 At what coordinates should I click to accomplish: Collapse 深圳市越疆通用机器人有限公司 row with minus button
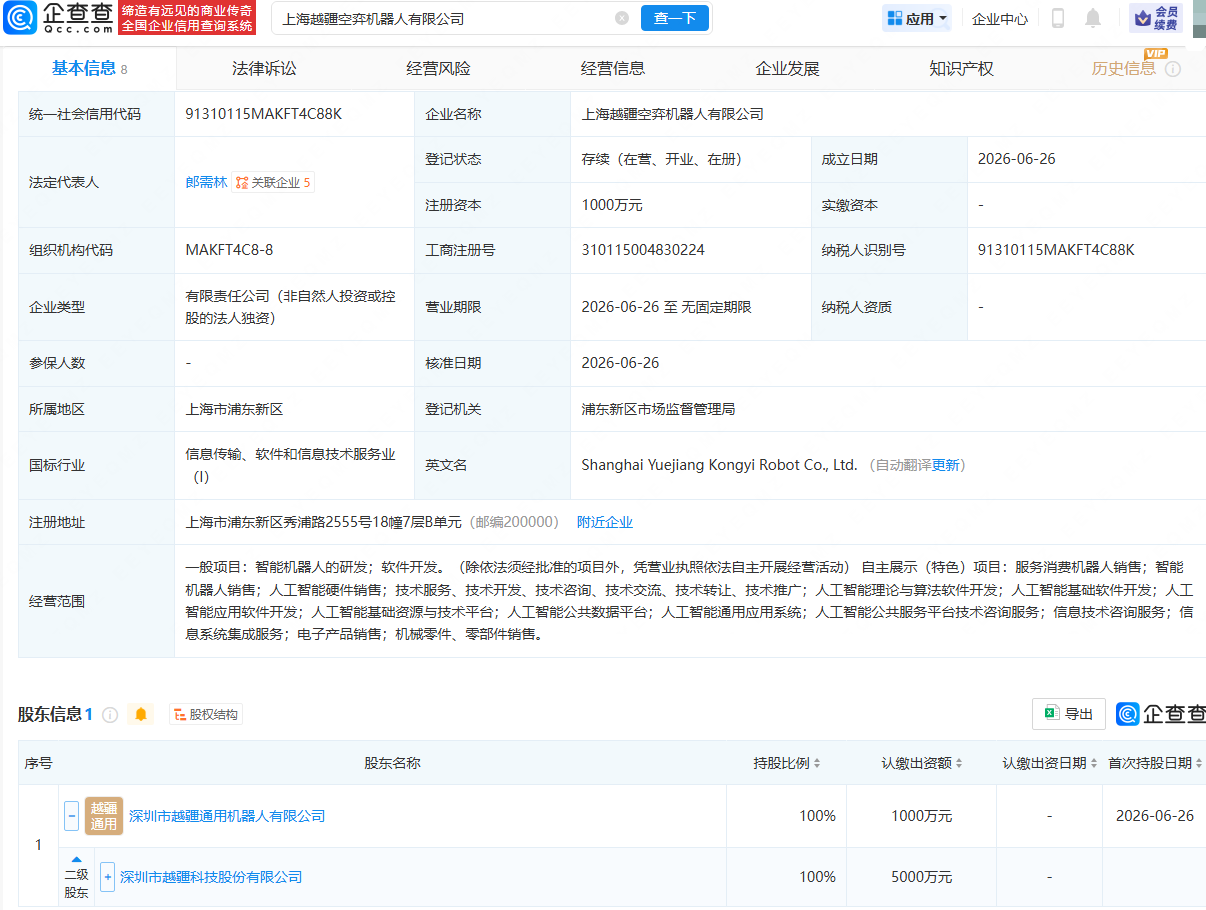click(71, 815)
